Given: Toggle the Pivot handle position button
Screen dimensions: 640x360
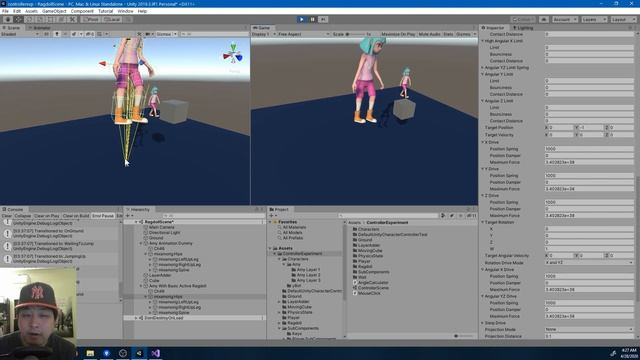Looking at the screenshot, I should coord(91,19).
